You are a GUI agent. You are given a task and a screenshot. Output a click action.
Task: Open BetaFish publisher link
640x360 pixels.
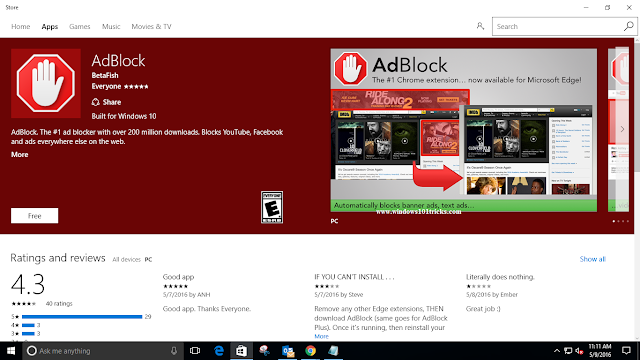(x=105, y=76)
